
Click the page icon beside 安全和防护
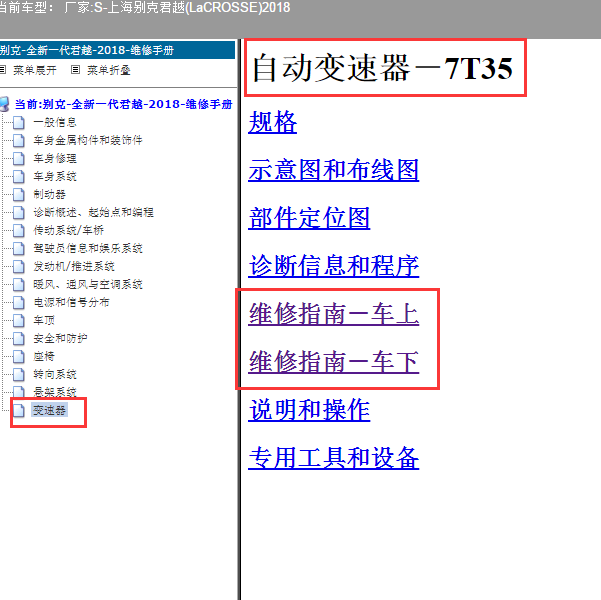pos(18,339)
